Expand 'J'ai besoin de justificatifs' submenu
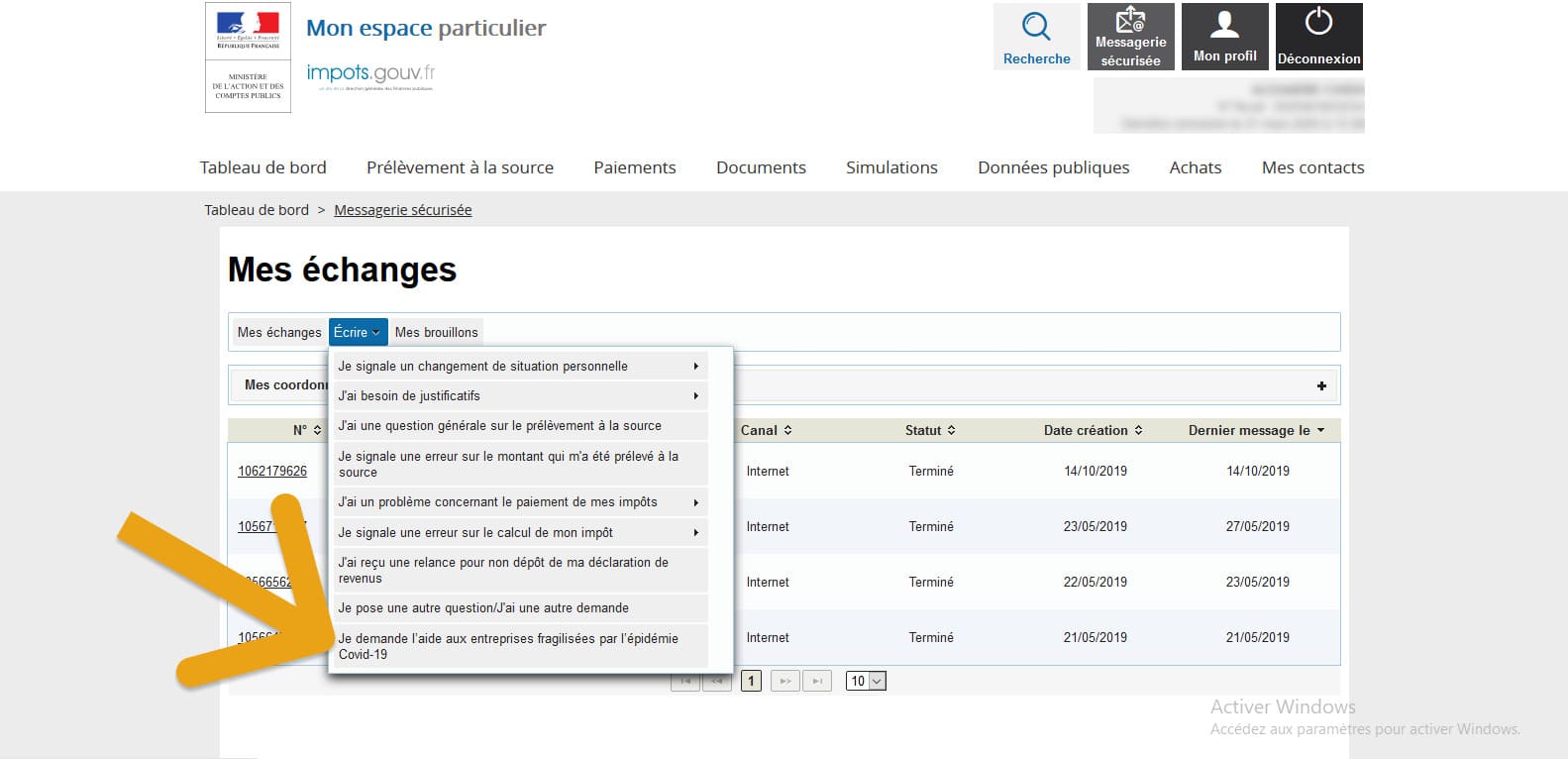 point(520,395)
